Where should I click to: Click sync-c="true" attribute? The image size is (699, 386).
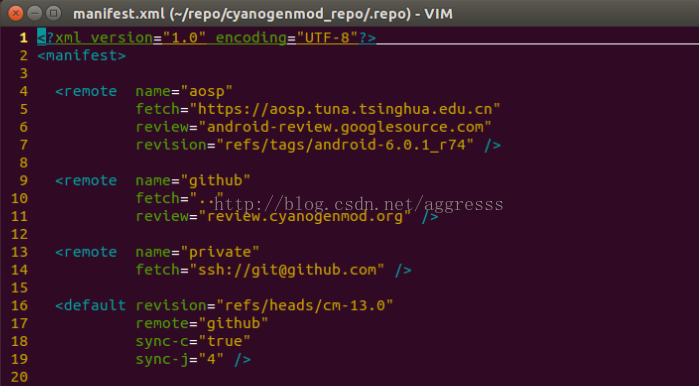click(x=193, y=341)
